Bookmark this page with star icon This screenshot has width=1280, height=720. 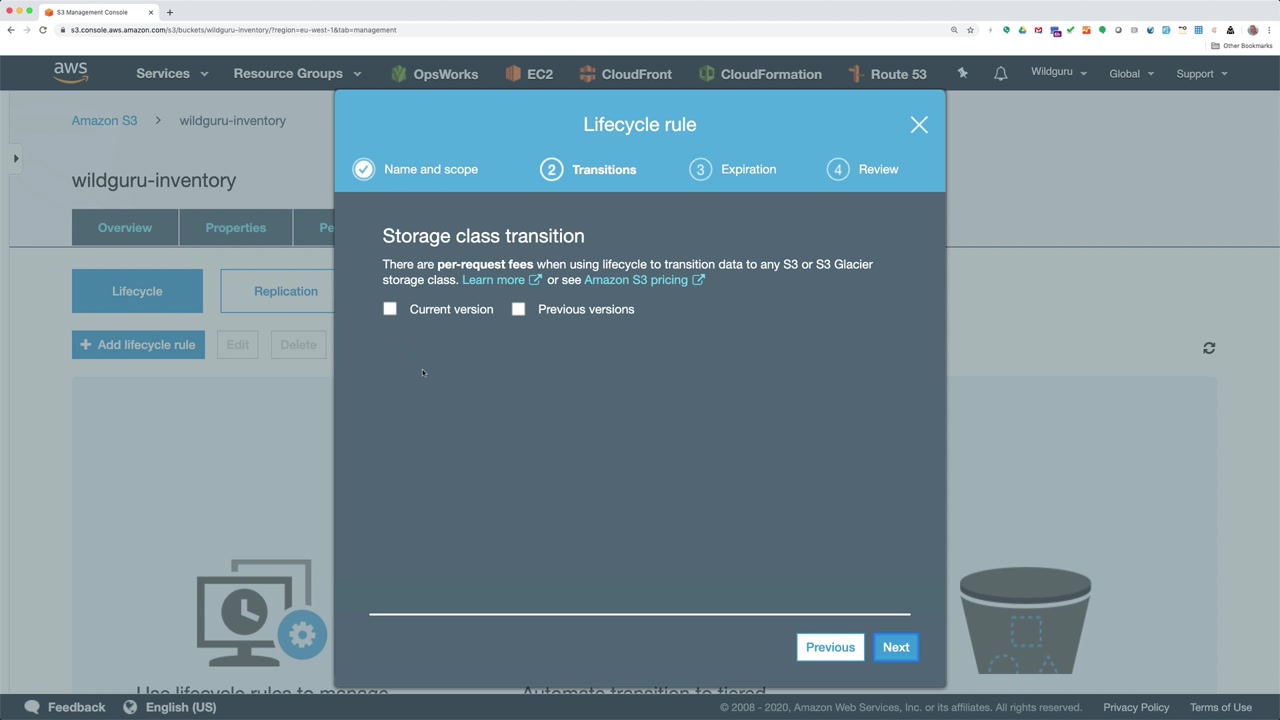(970, 30)
